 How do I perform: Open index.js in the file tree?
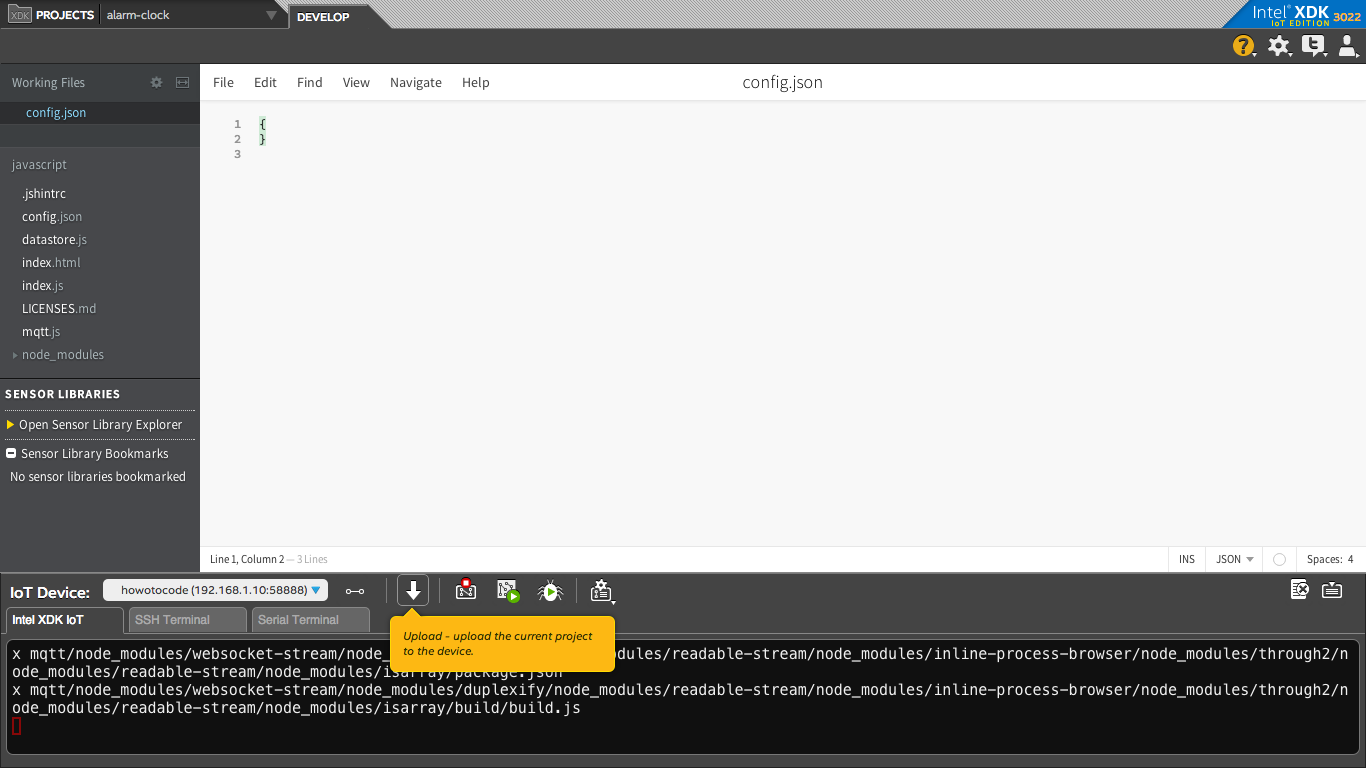tap(43, 286)
